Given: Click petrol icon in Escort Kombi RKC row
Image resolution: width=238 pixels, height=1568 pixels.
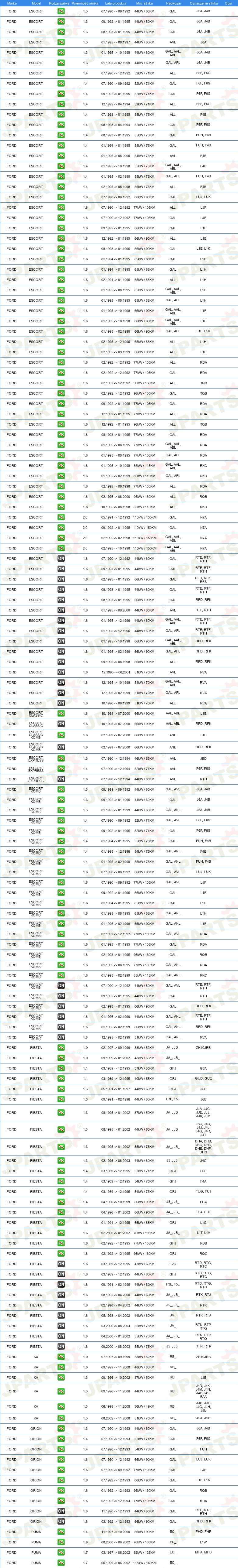Looking at the screenshot, I should 61,975.
